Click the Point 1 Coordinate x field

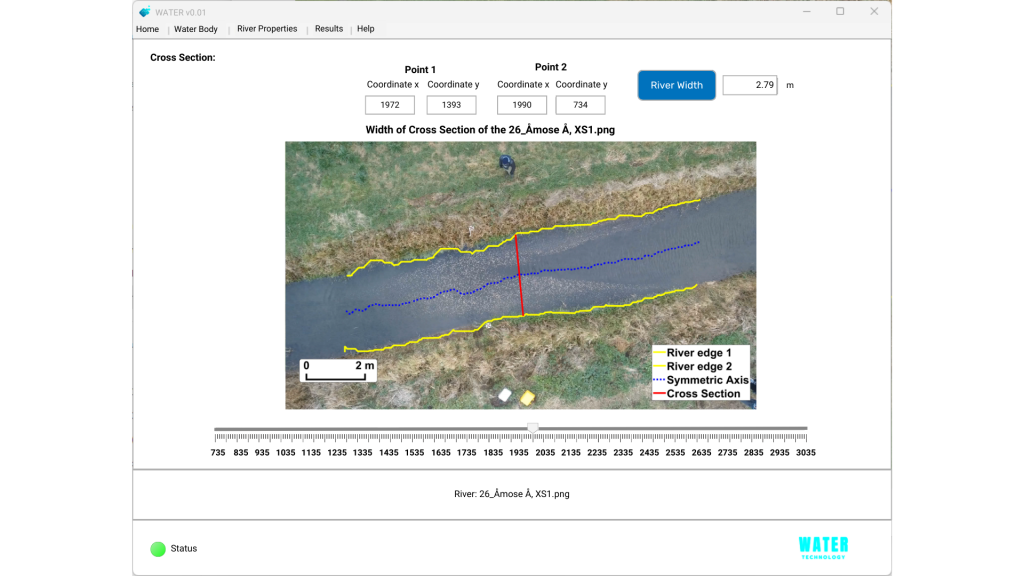(390, 105)
